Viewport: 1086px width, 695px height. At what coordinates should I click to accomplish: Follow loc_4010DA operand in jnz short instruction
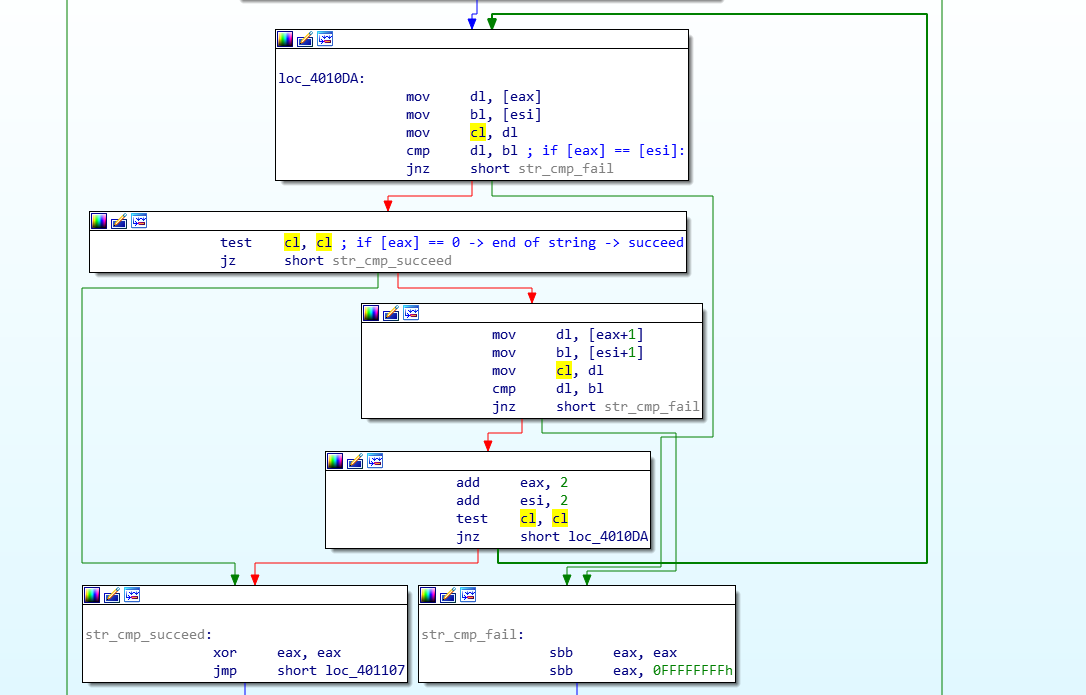click(608, 536)
